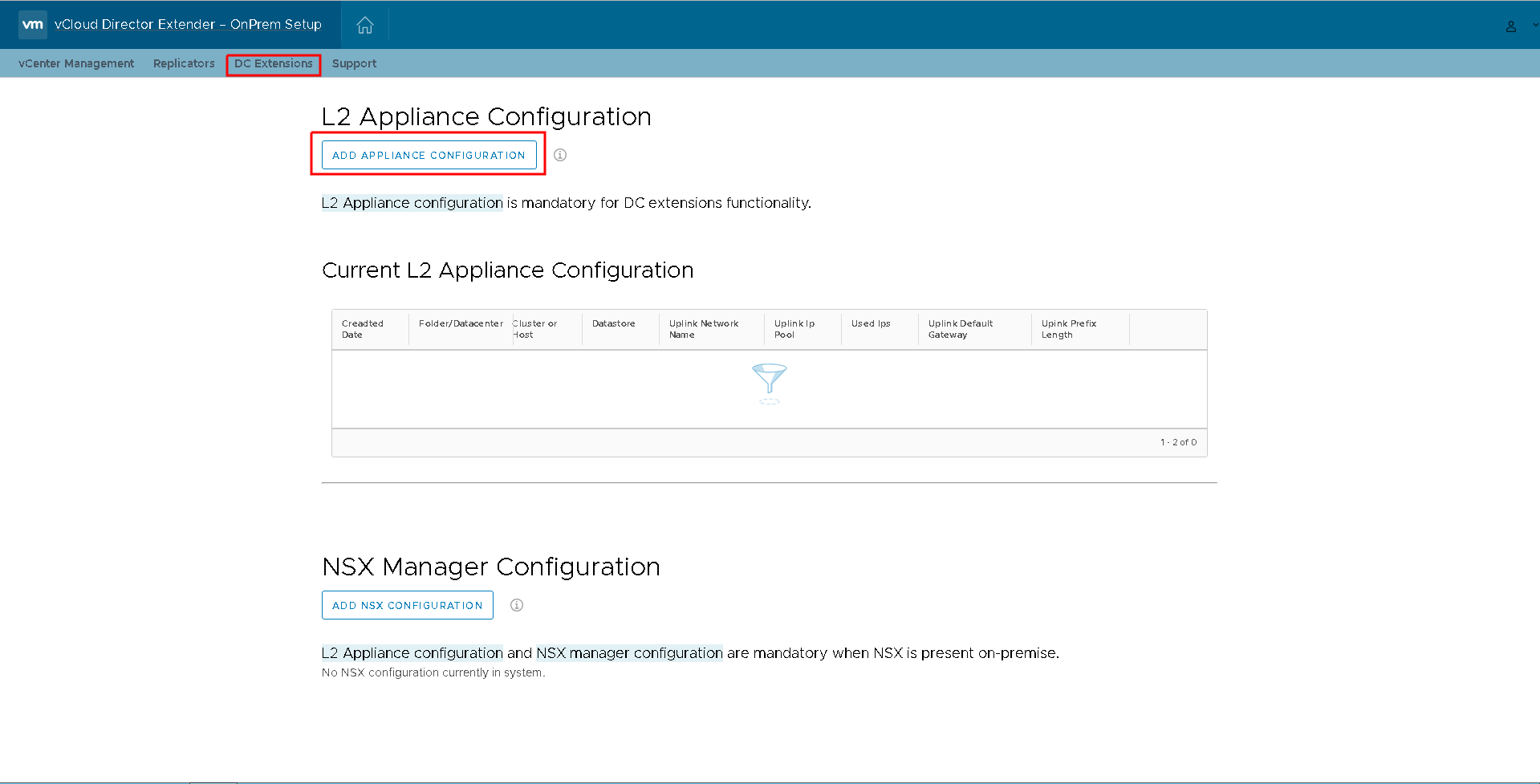Click the info icon beside Add NSX Configuration
This screenshot has width=1540, height=784.
point(516,605)
